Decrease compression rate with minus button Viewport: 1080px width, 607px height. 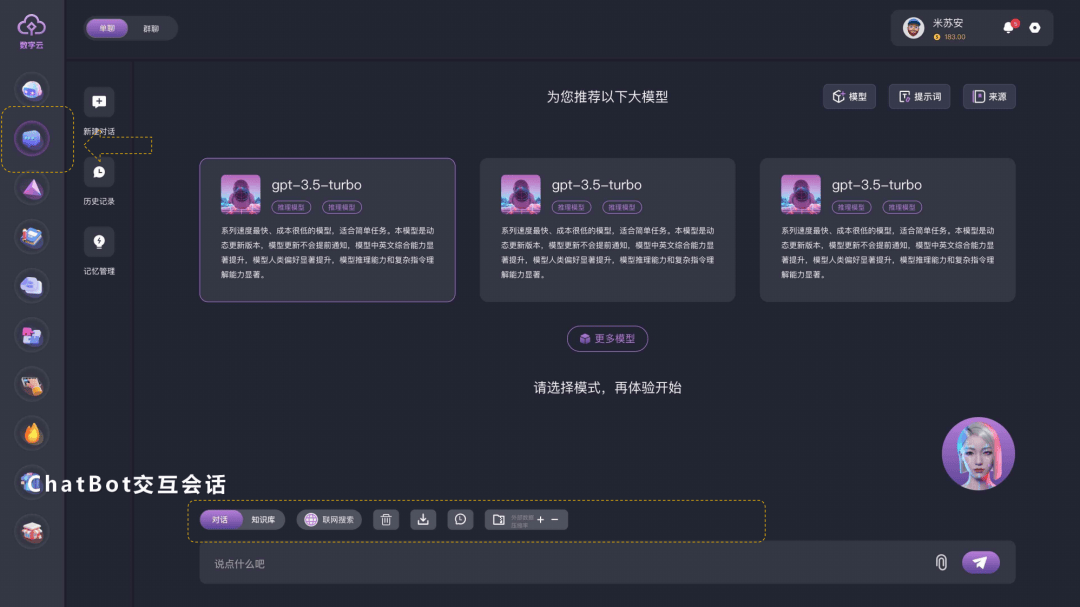(554, 519)
